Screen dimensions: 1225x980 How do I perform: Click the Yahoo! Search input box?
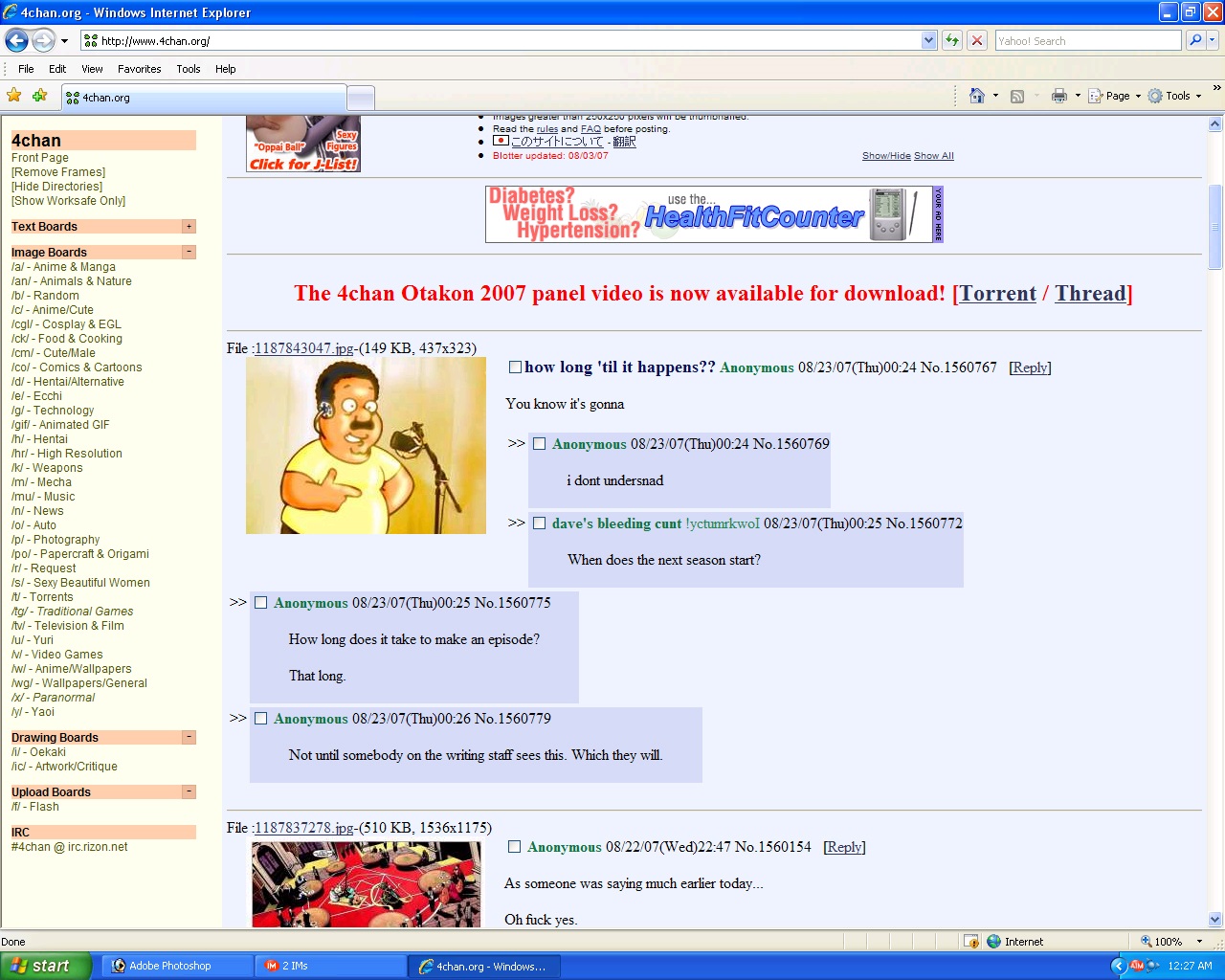1088,40
